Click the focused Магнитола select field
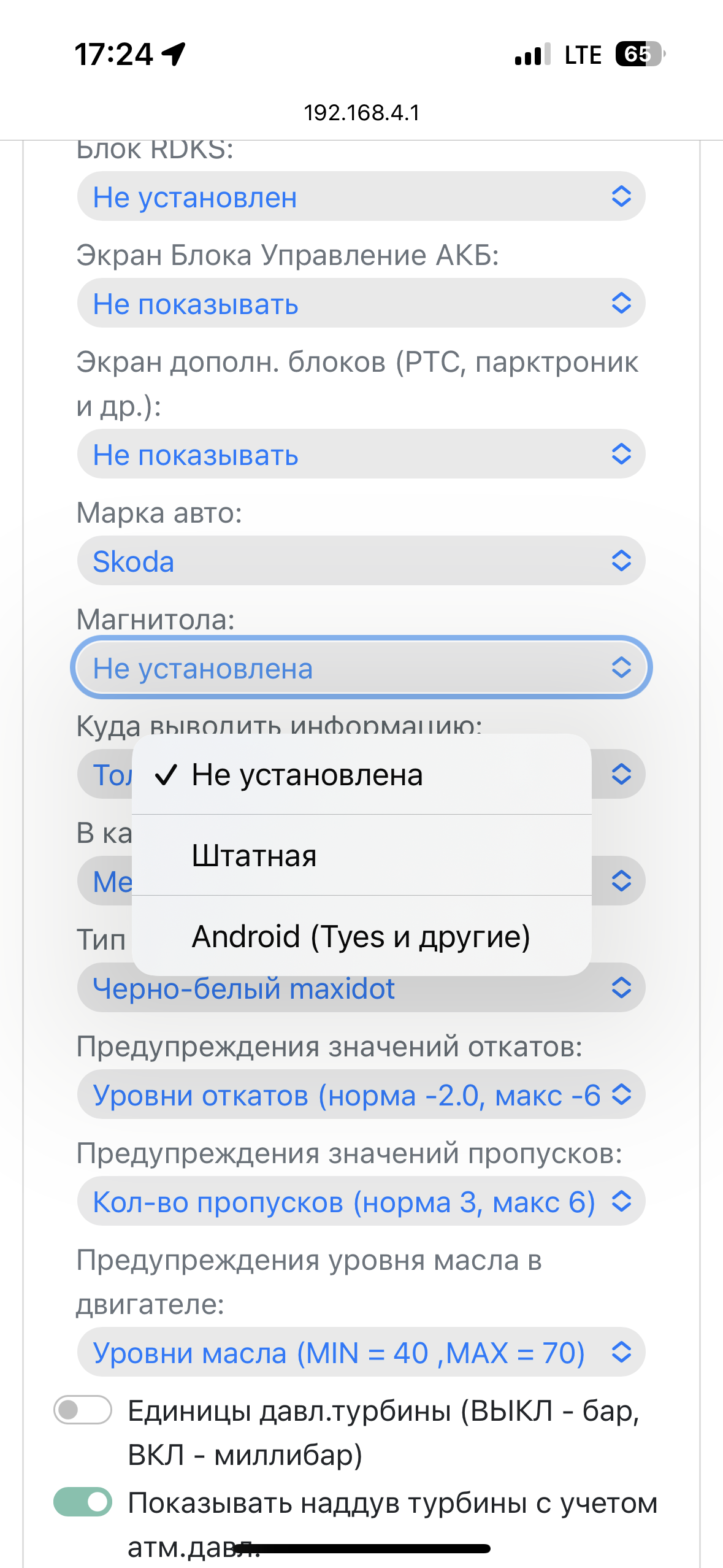This screenshot has width=723, height=1568. (361, 667)
